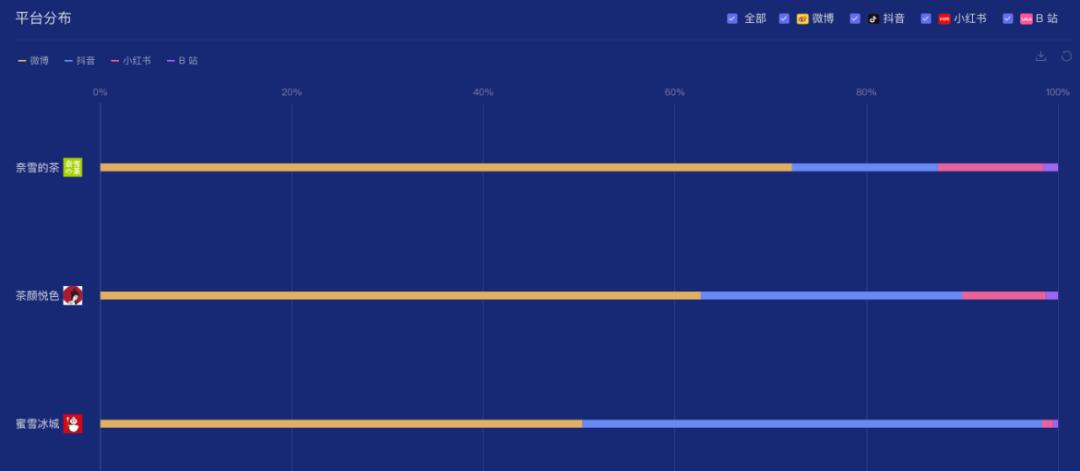
Task: Hide the 抖音 series via chart legend
Action: pyautogui.click(x=80, y=61)
